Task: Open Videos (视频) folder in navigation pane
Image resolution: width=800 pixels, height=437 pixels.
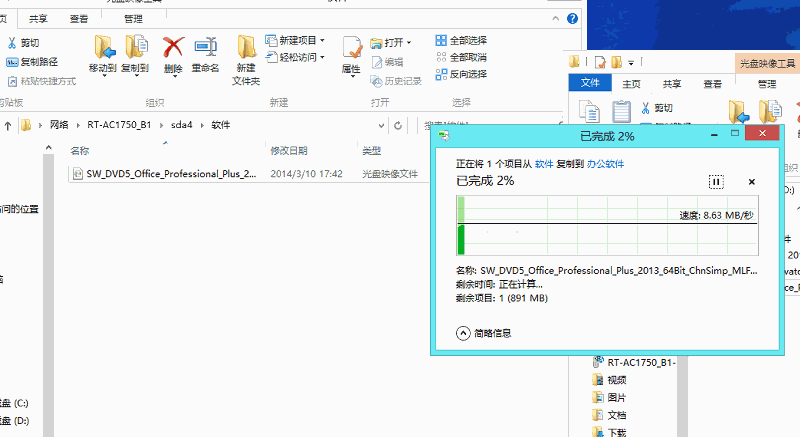Action: 609,380
